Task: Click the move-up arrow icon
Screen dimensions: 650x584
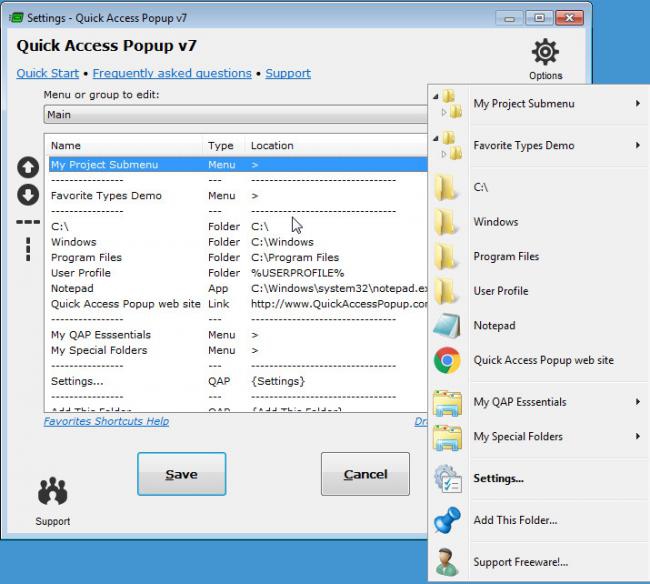Action: [x=28, y=167]
